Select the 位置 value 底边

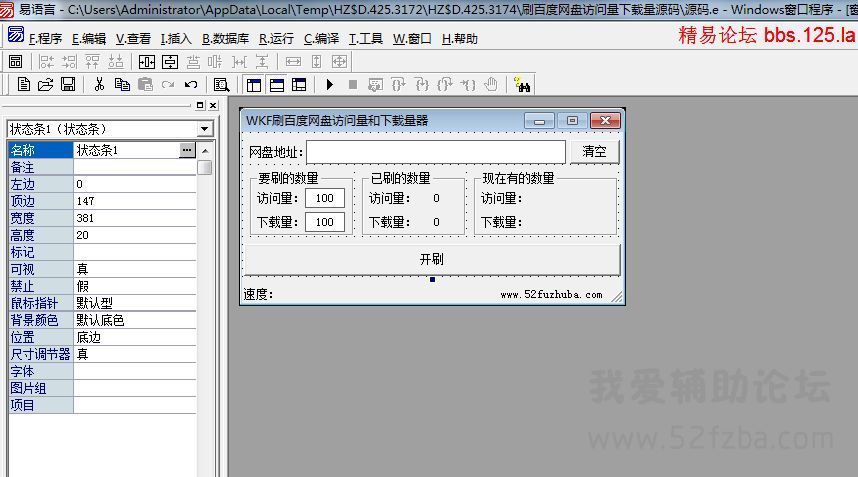pyautogui.click(x=135, y=338)
